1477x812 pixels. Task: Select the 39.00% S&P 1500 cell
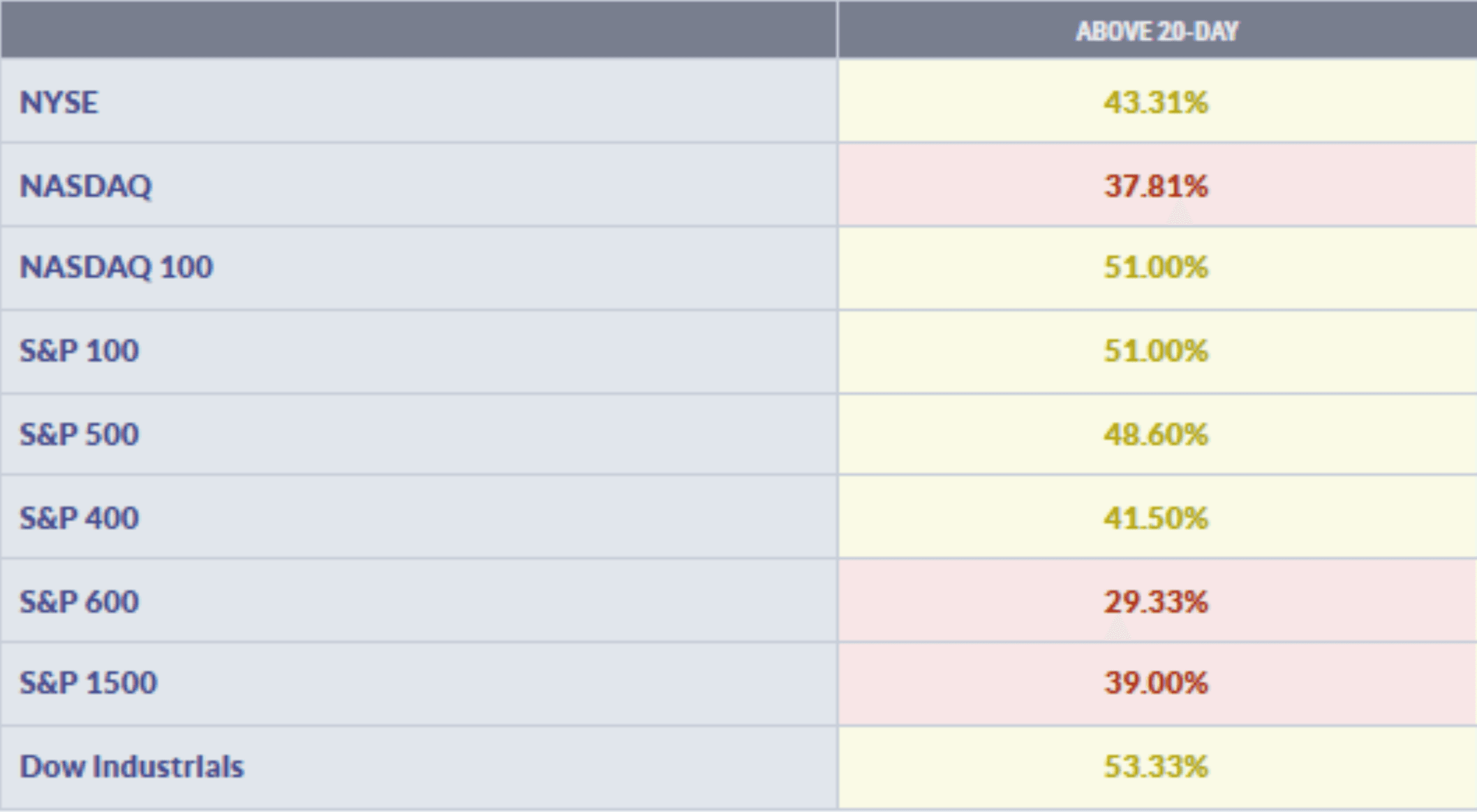pos(1156,682)
